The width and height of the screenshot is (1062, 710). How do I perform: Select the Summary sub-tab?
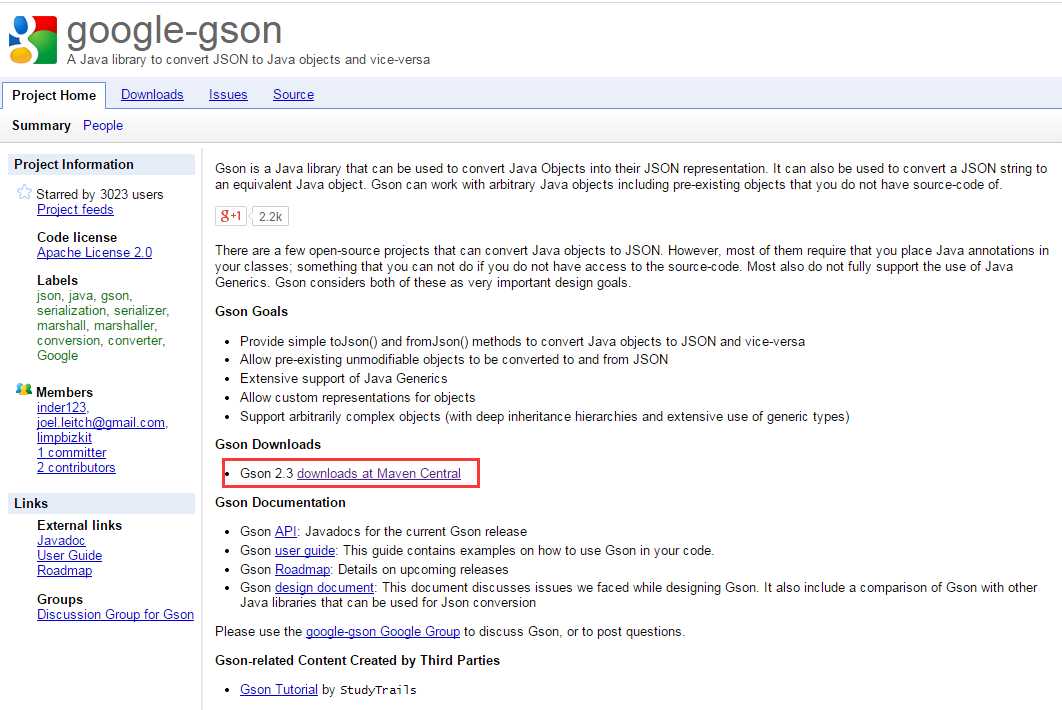(41, 125)
